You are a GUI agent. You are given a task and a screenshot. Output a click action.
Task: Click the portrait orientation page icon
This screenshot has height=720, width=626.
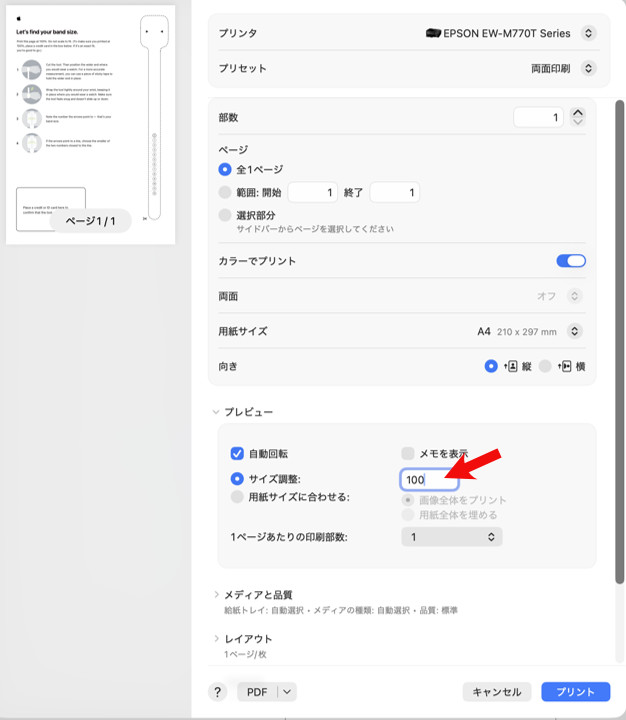[x=511, y=366]
